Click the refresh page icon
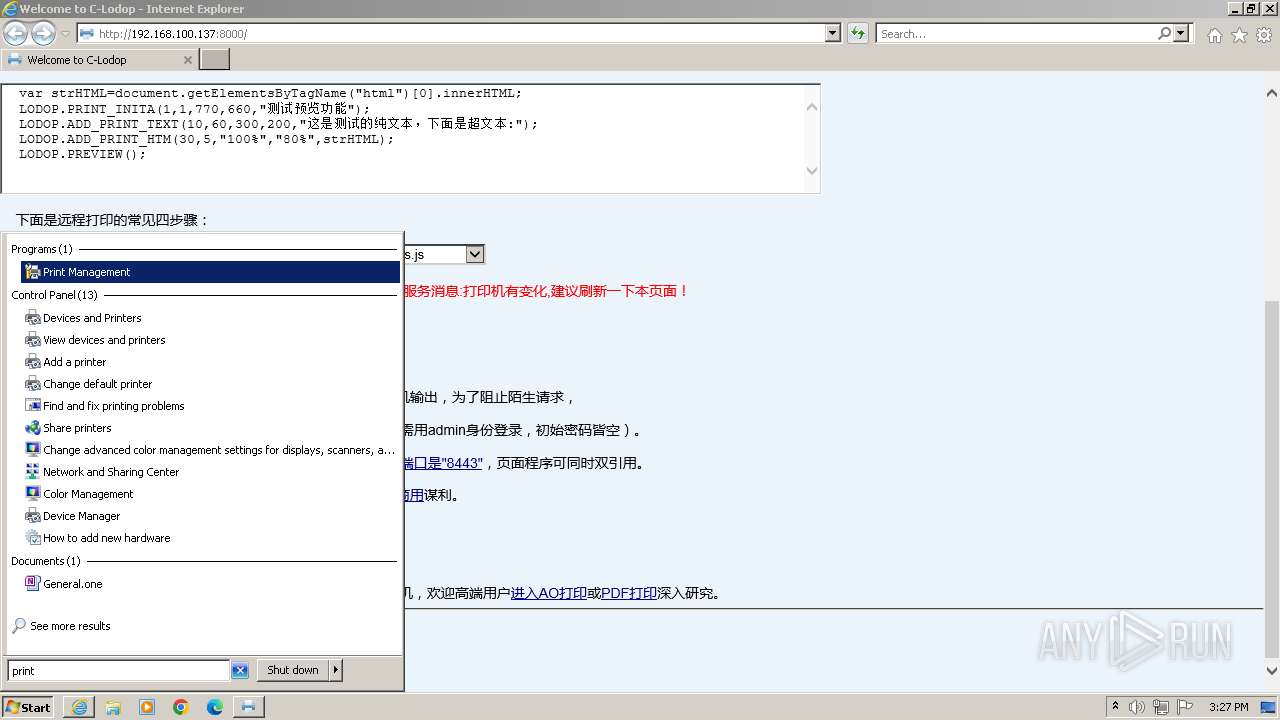1280x720 pixels. point(857,34)
